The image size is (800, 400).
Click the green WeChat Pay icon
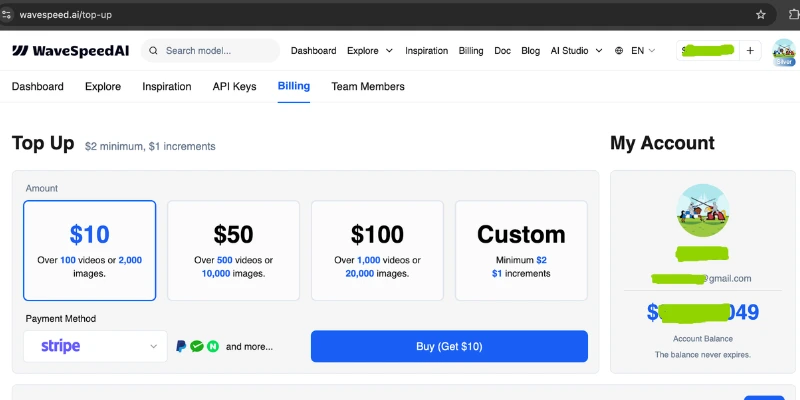tap(197, 346)
